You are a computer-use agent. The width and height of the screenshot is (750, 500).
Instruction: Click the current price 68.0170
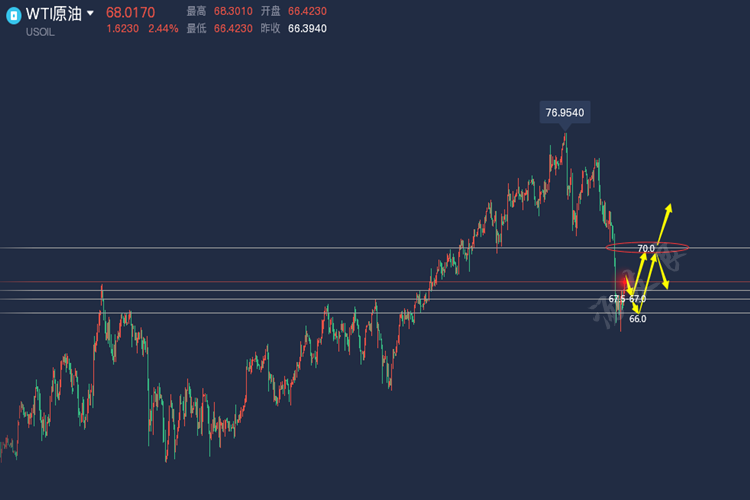tap(130, 12)
